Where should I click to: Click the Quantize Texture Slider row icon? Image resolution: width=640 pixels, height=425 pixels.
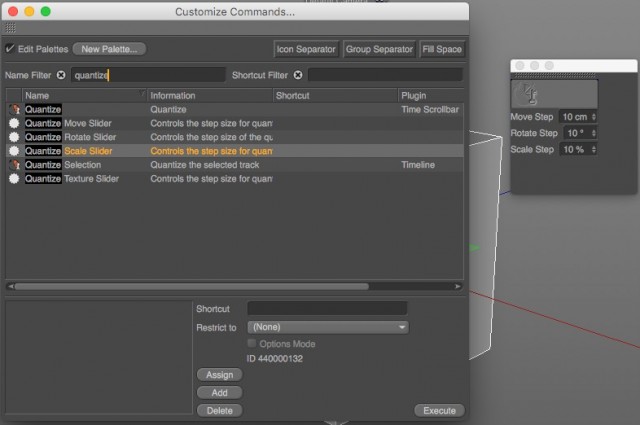14,179
